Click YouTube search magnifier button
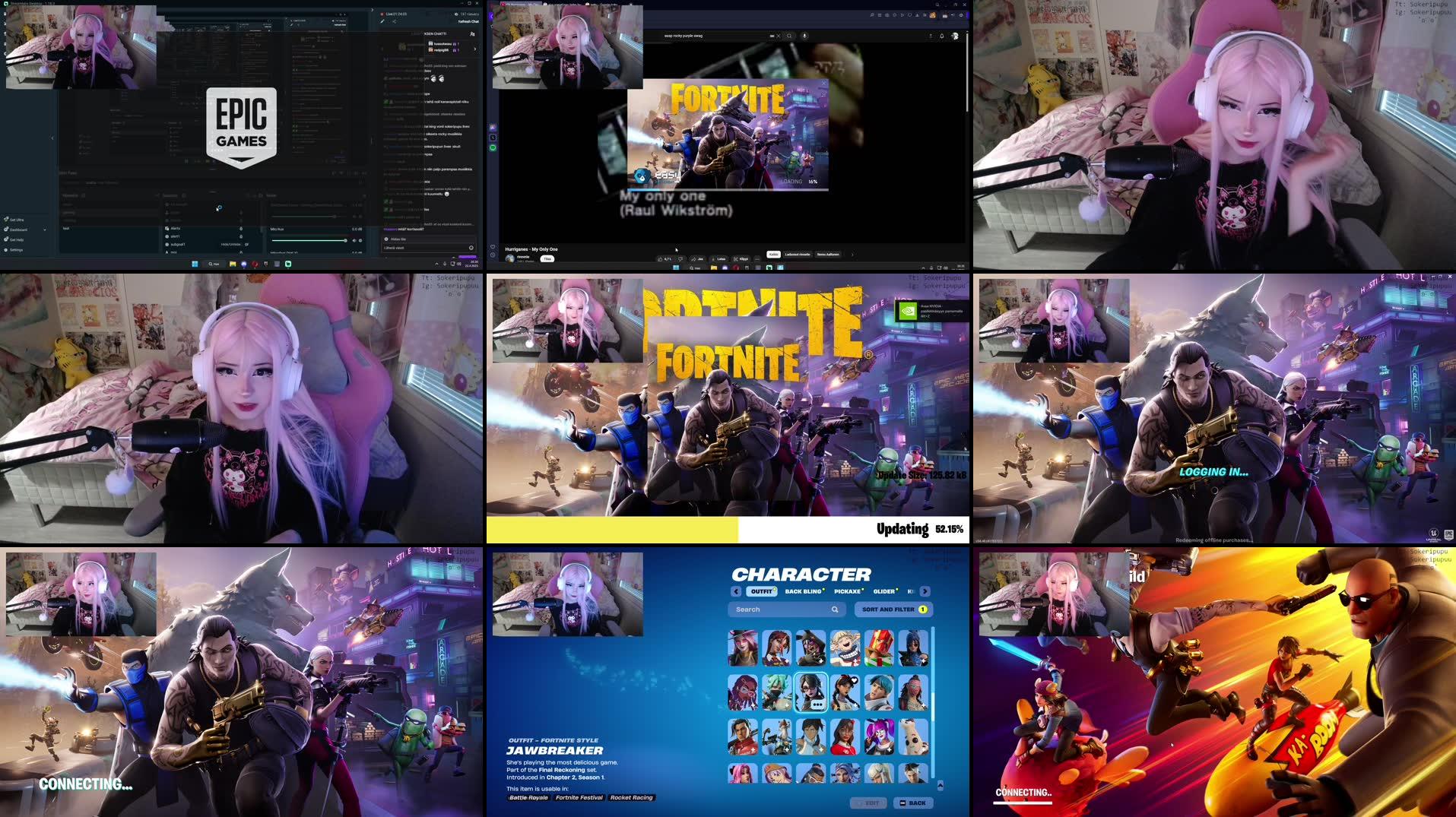The image size is (1456, 817). [x=789, y=36]
